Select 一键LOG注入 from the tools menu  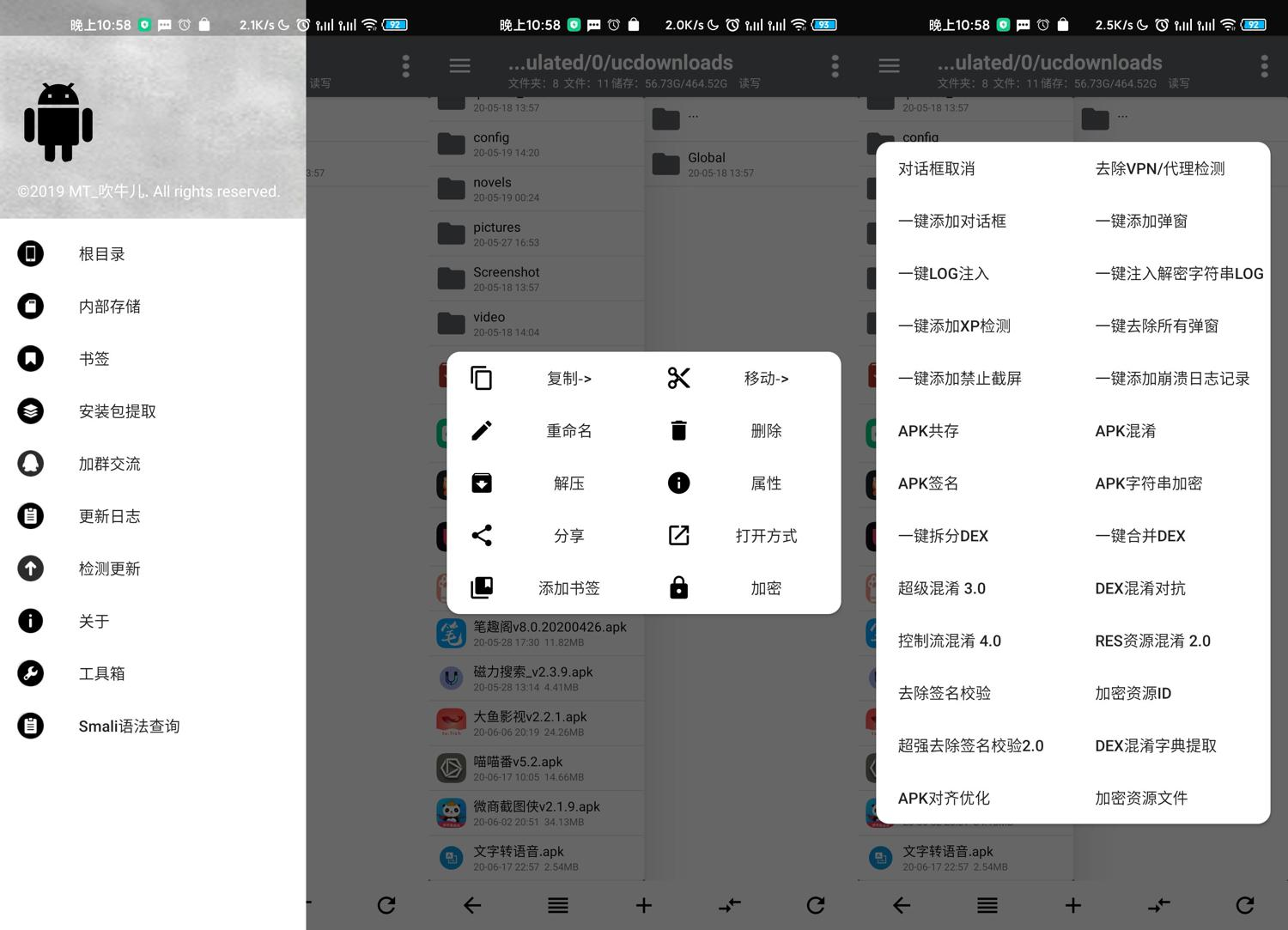pyautogui.click(x=942, y=273)
